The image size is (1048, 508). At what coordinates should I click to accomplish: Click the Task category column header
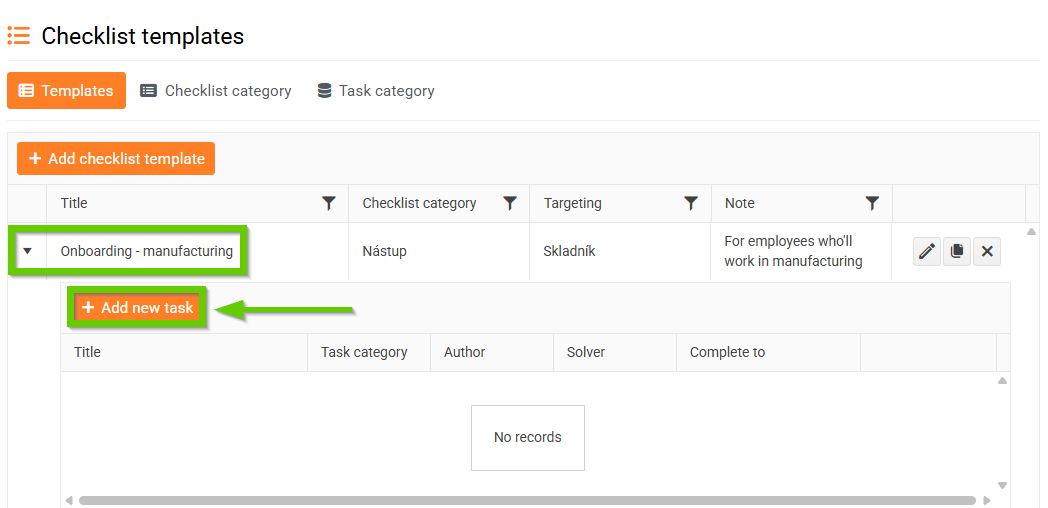tap(364, 352)
